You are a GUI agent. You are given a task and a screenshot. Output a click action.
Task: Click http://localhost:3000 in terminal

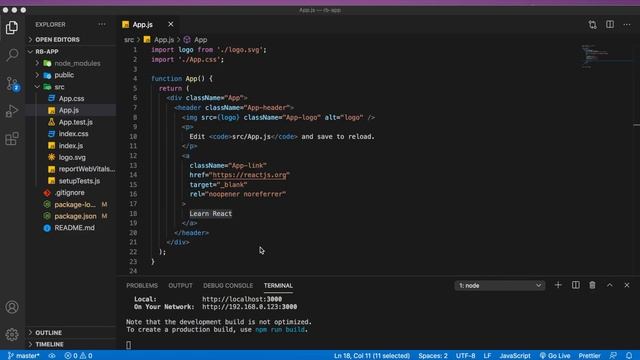(242, 299)
